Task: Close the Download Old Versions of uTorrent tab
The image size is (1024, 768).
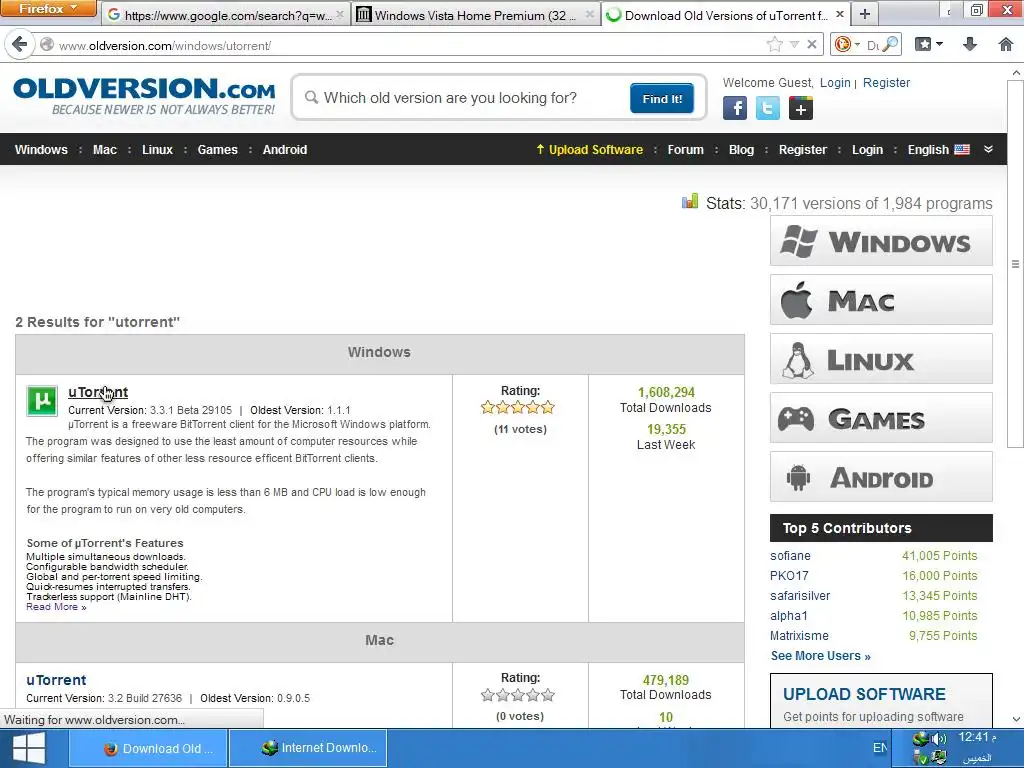Action: tap(840, 14)
